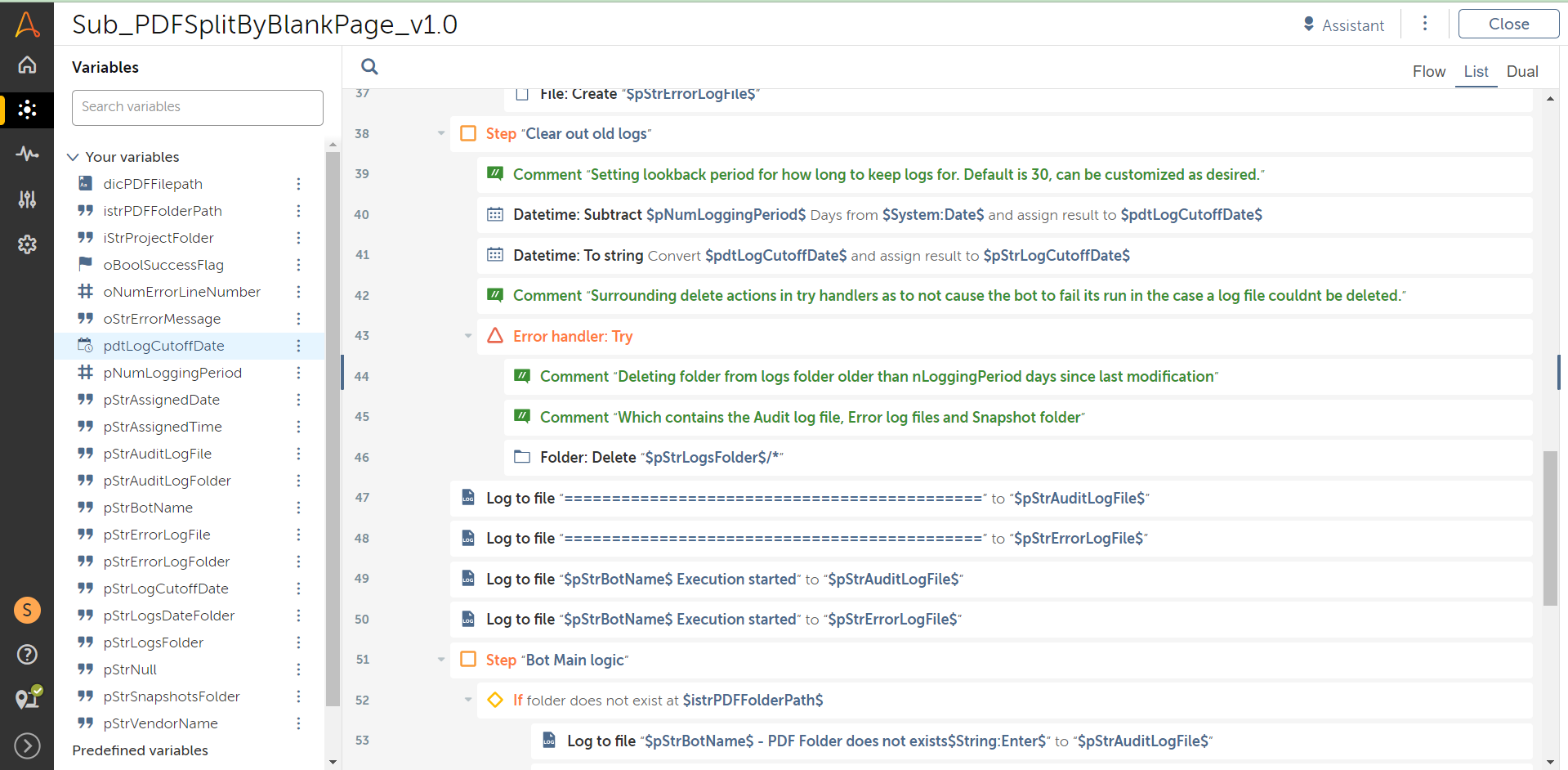Open the Assistant panel
This screenshot has width=1568, height=770.
pyautogui.click(x=1343, y=25)
